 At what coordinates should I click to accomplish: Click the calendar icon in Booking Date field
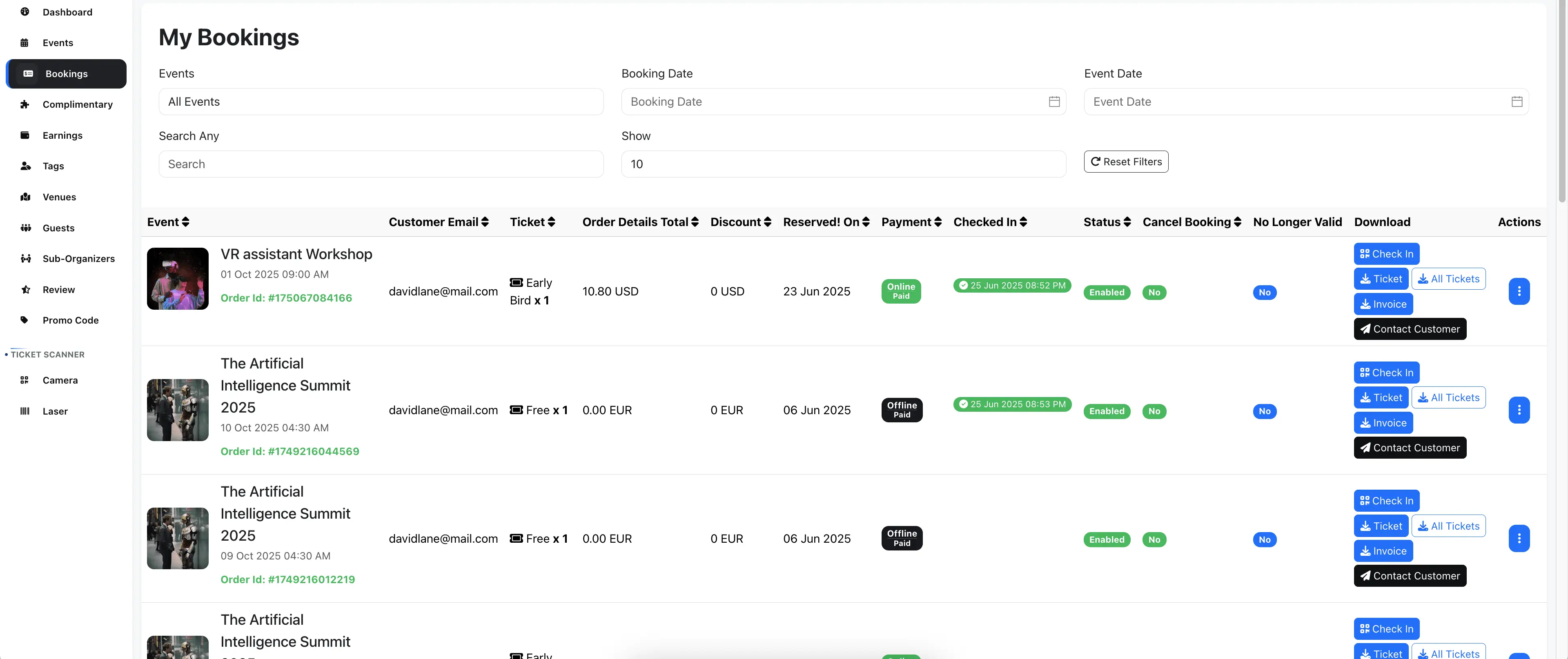coord(1054,102)
